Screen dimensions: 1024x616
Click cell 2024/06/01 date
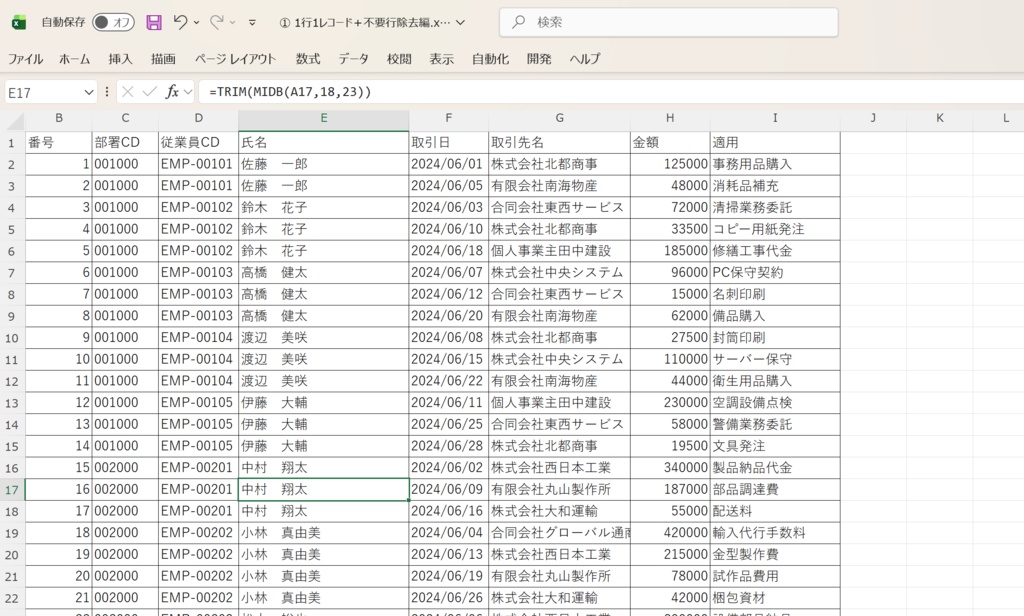coord(449,164)
